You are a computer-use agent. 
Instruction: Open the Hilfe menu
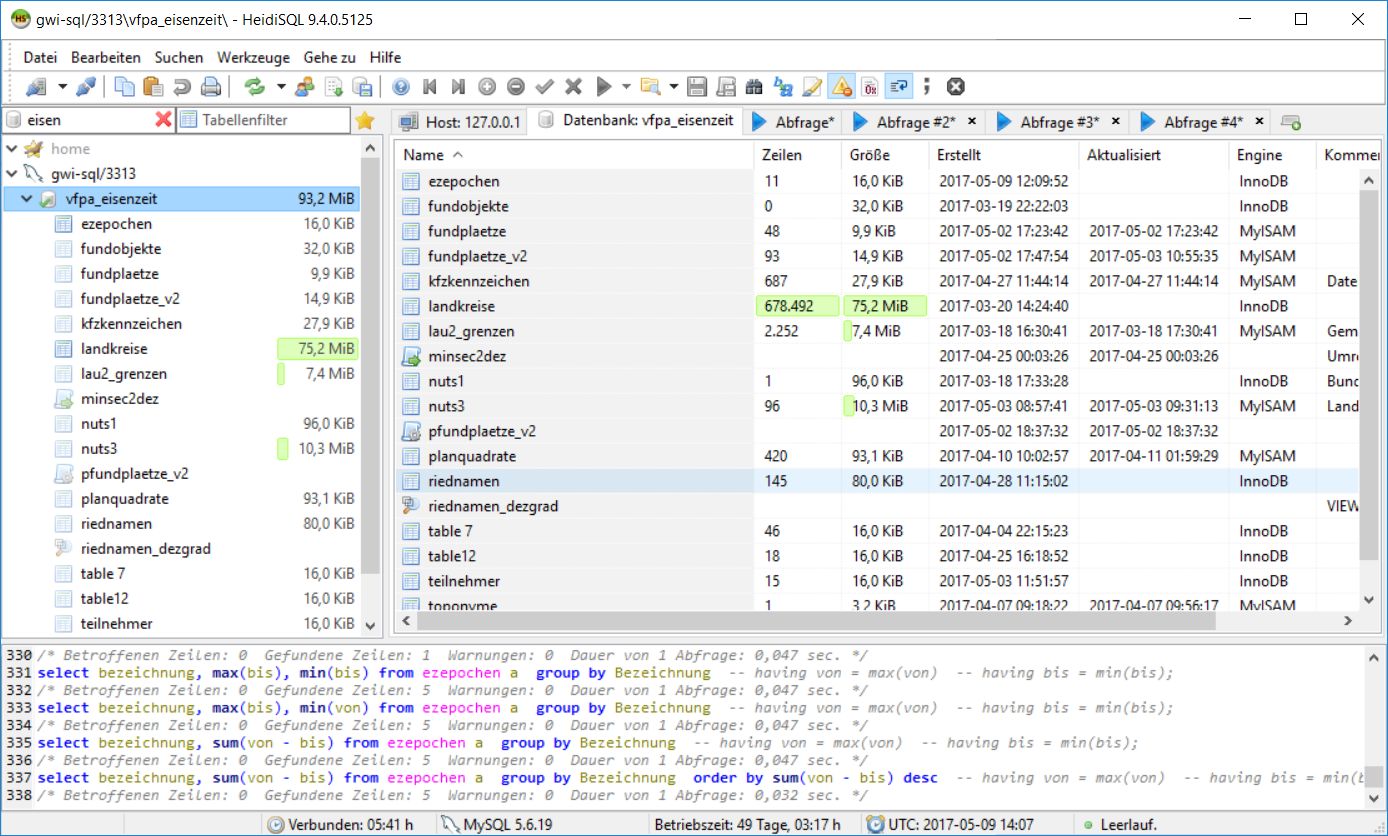coord(385,58)
